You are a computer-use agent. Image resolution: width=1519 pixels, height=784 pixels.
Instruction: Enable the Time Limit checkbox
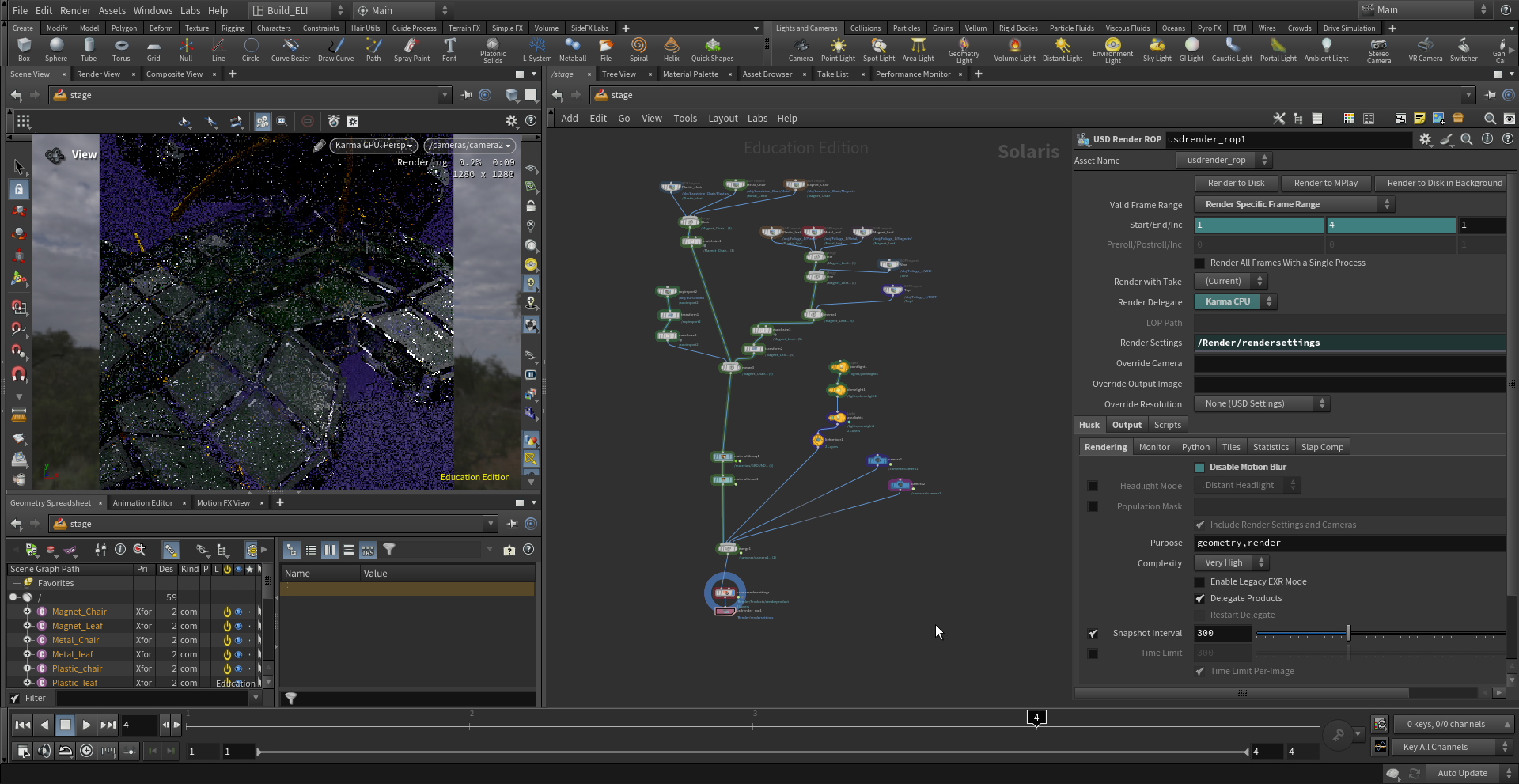click(x=1093, y=653)
